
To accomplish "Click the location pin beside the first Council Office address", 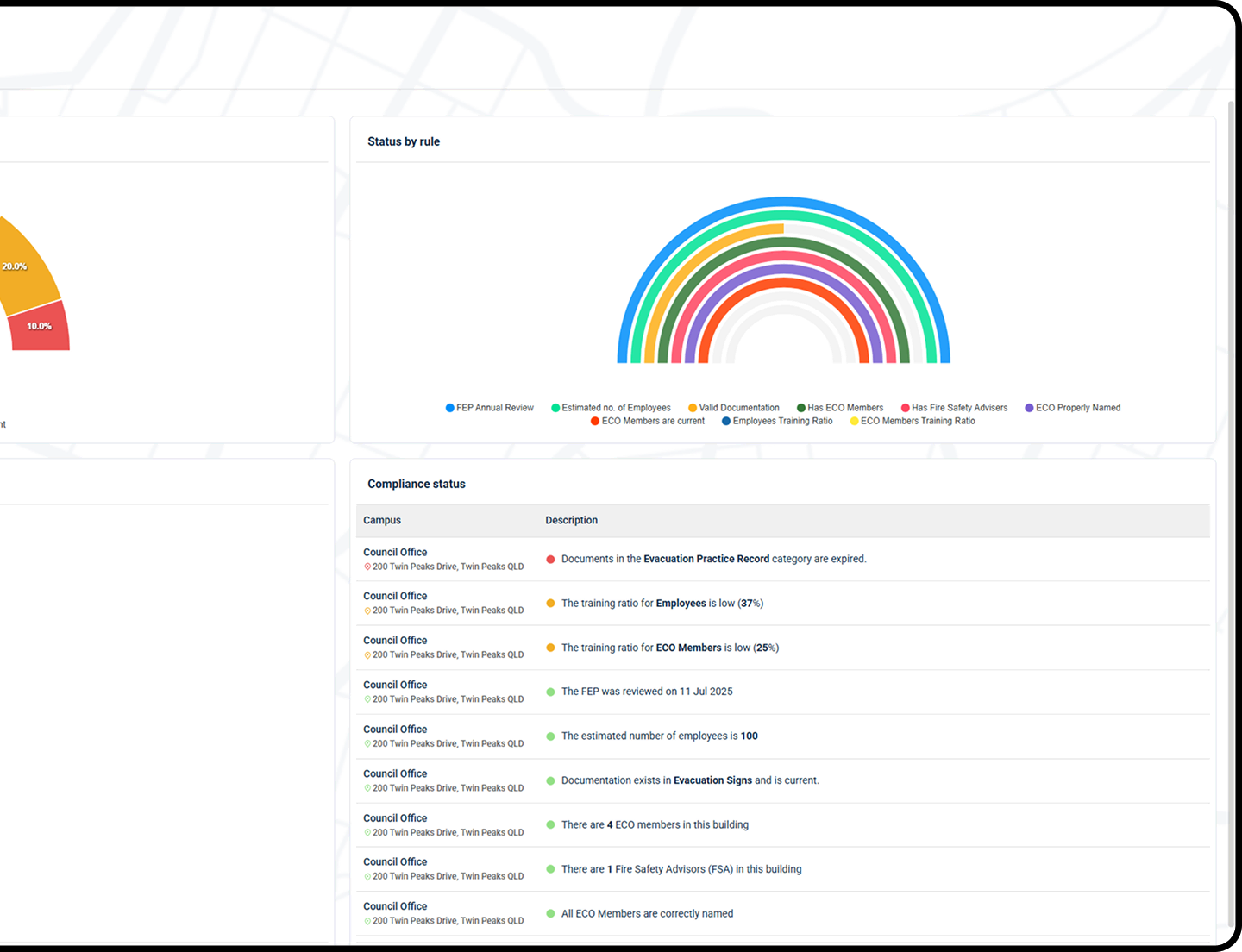I will click(x=367, y=567).
